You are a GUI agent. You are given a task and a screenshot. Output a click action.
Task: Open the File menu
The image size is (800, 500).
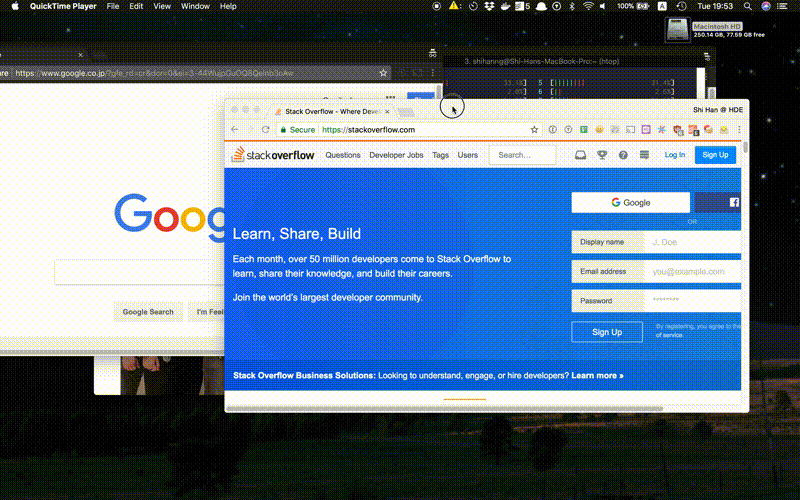[113, 6]
